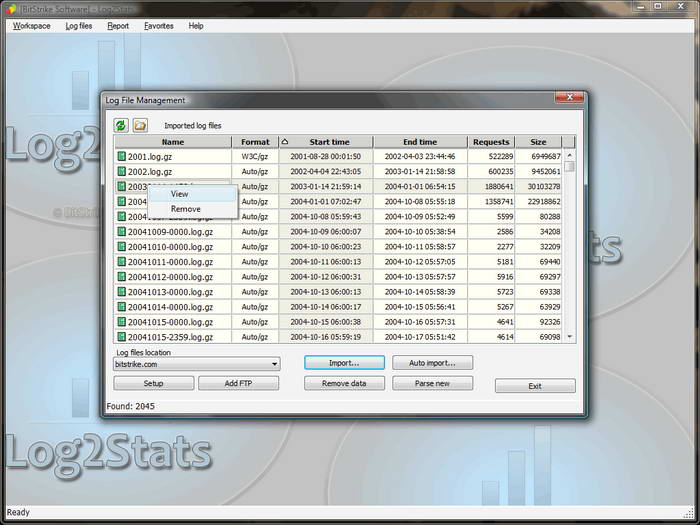This screenshot has width=700, height=525.
Task: Select the 20041012-0000.log.gz row name
Action: pyautogui.click(x=171, y=277)
